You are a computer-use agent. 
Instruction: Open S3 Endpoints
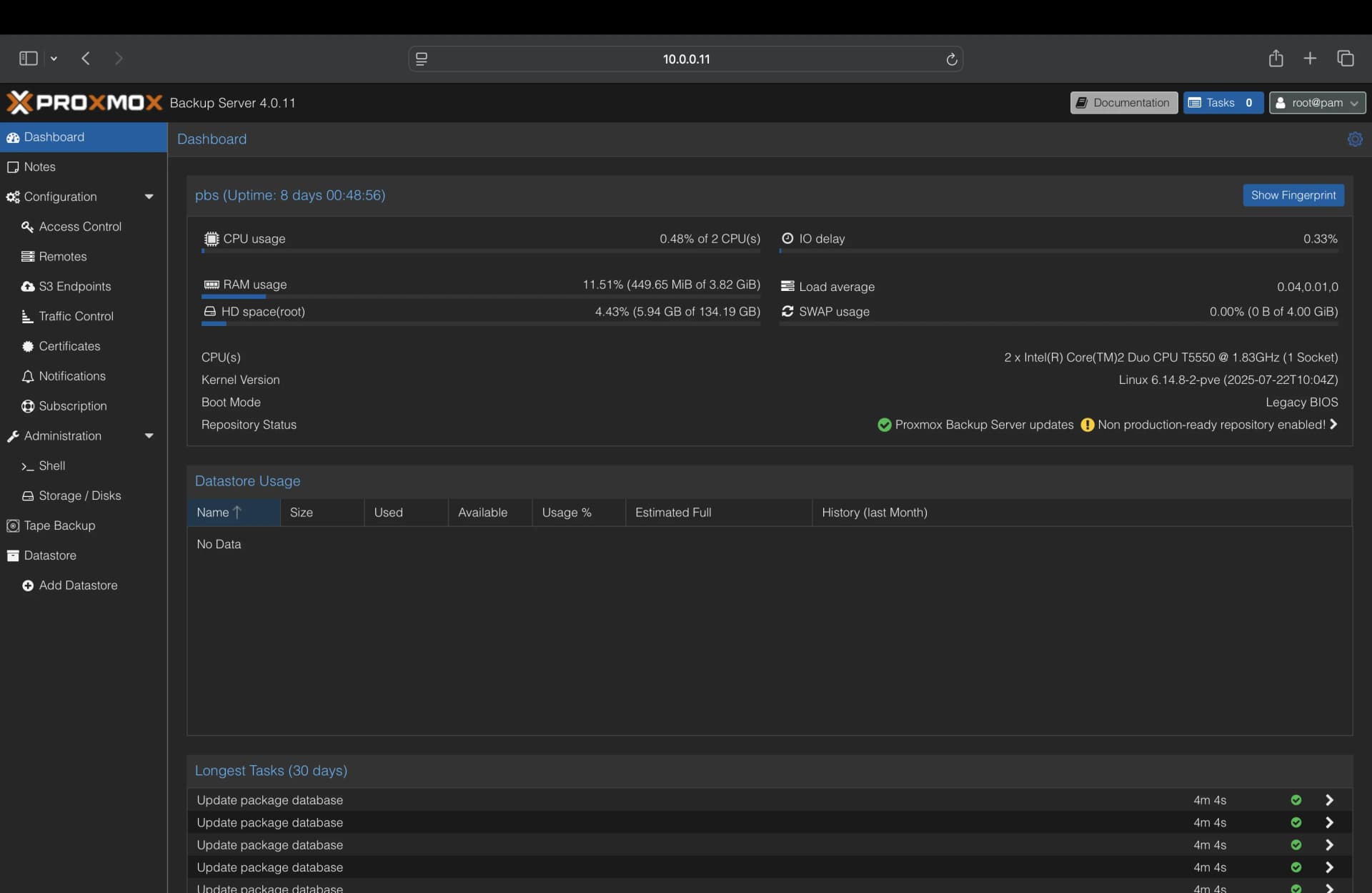(74, 286)
